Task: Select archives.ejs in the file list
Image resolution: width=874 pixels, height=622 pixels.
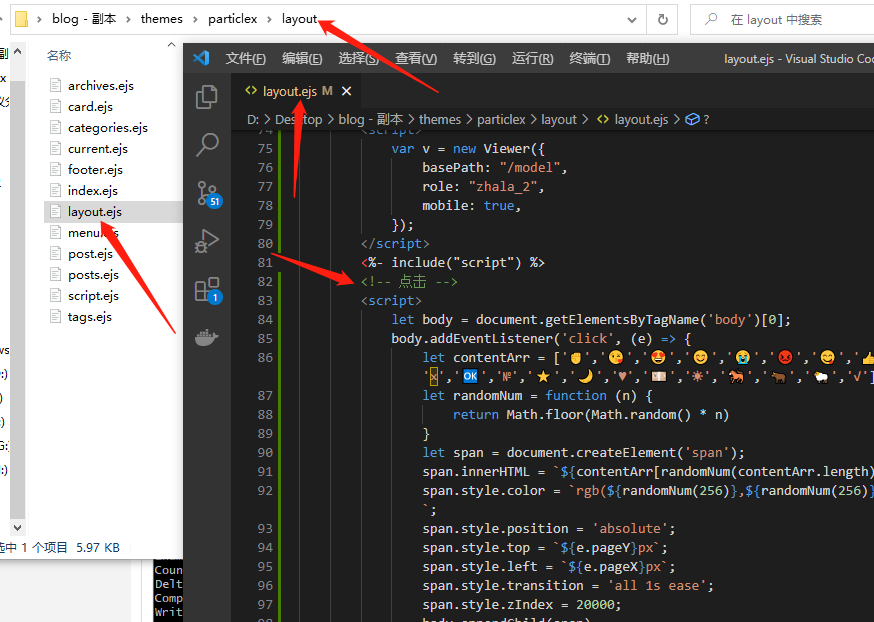Action: pos(101,85)
